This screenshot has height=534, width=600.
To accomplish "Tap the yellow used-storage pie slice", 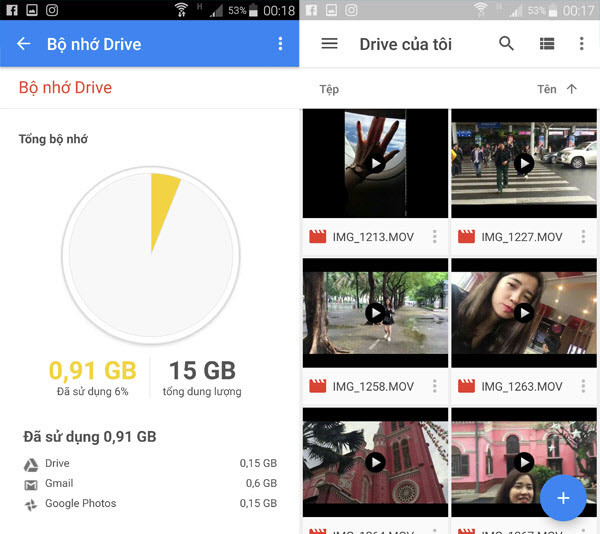I will [x=162, y=210].
